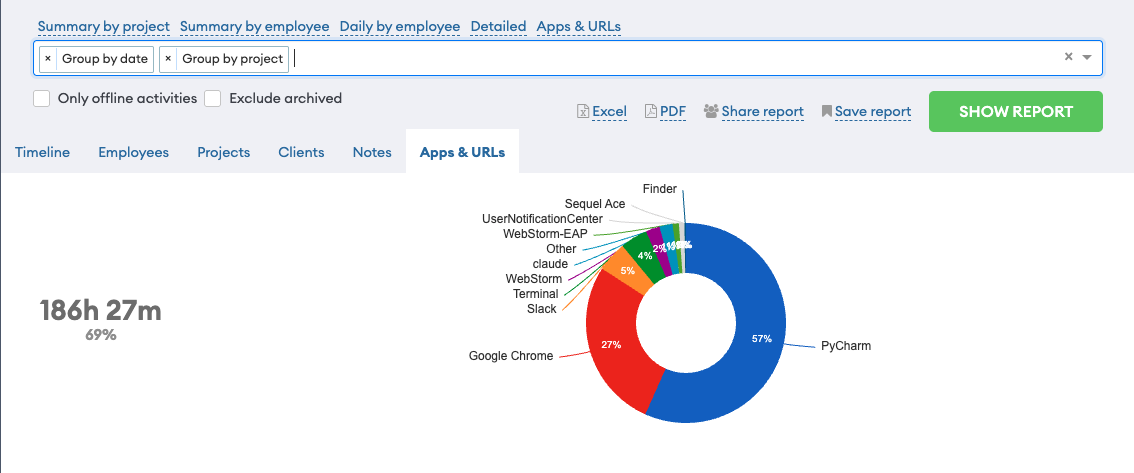Click the claude chart label

coord(550,264)
